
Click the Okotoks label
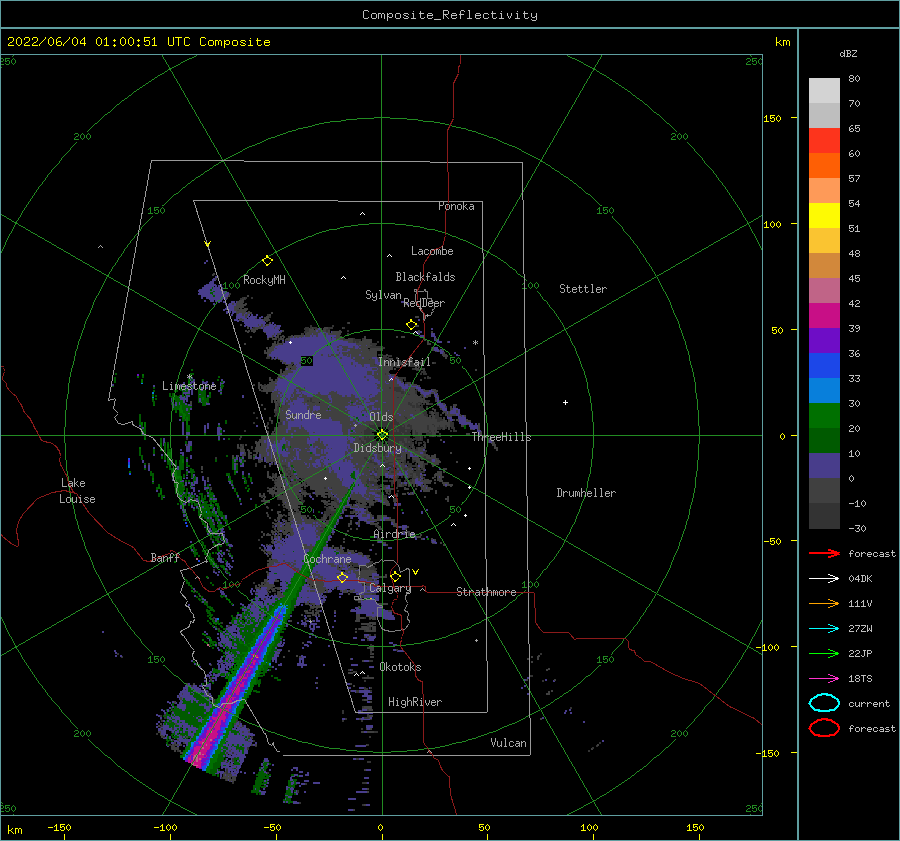click(x=400, y=667)
